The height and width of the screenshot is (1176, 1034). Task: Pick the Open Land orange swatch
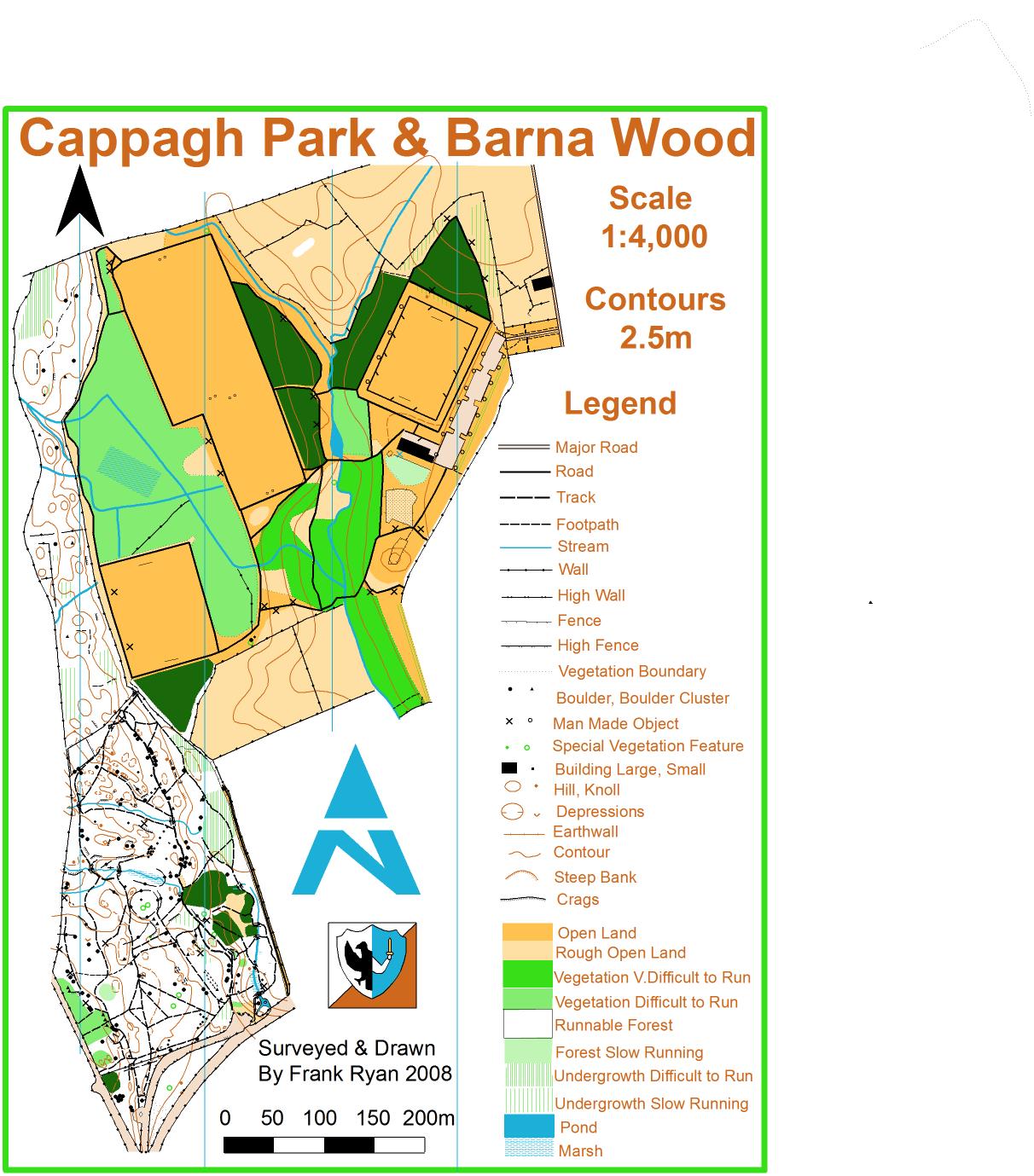point(526,932)
